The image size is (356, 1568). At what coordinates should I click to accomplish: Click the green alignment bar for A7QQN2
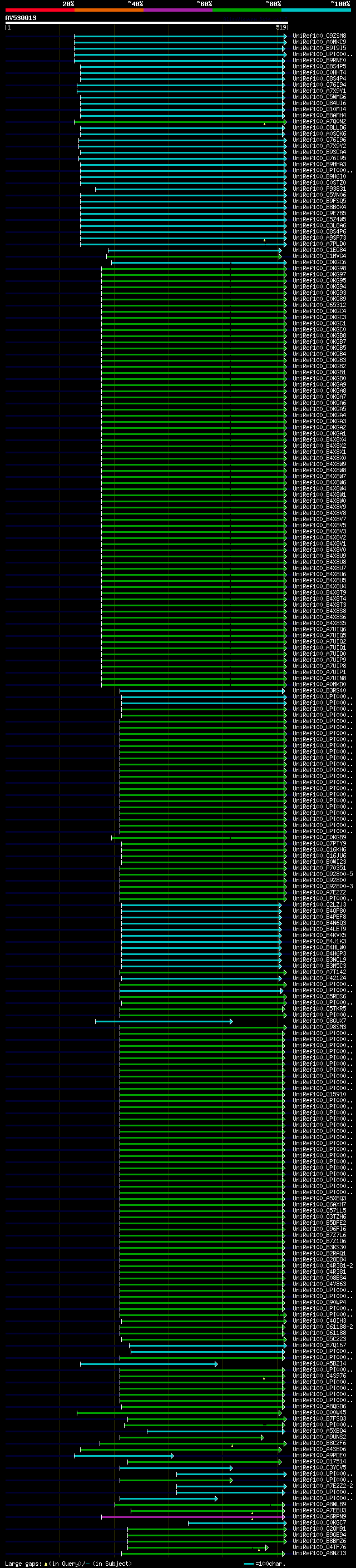(180, 122)
